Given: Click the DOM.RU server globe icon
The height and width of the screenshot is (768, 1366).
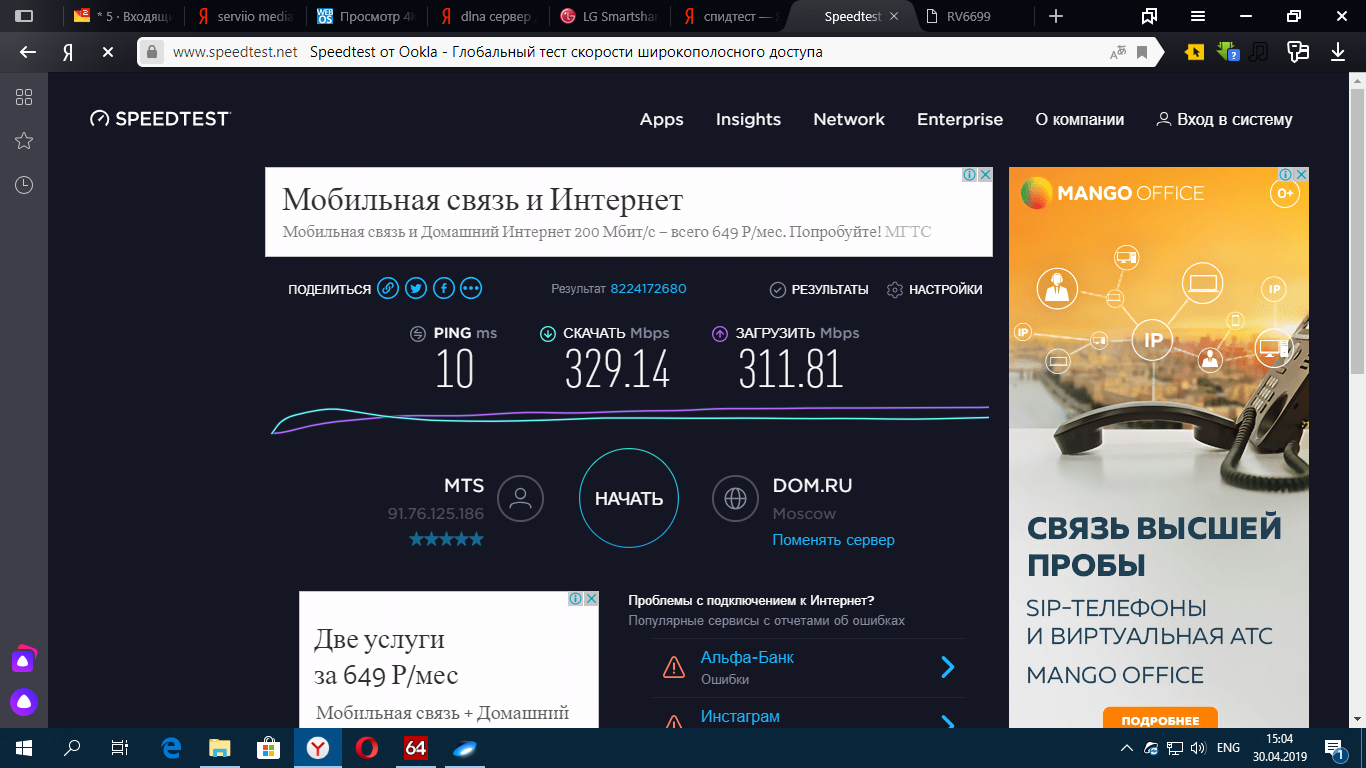Looking at the screenshot, I should click(x=736, y=498).
